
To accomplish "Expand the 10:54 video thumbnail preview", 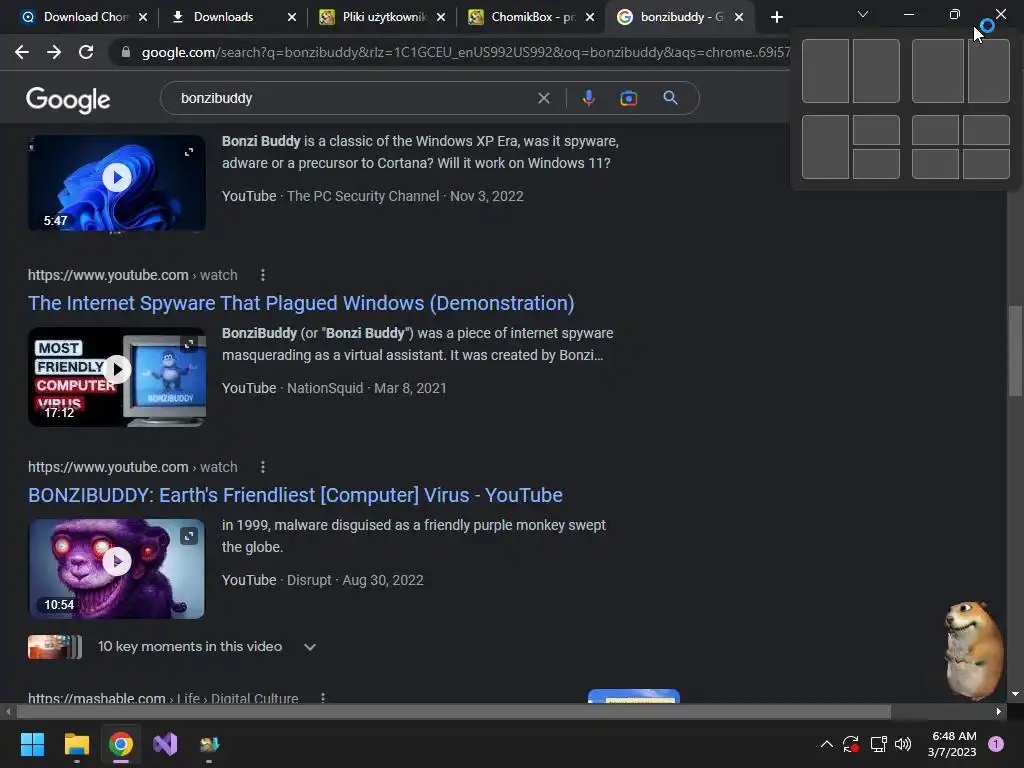I will (189, 536).
